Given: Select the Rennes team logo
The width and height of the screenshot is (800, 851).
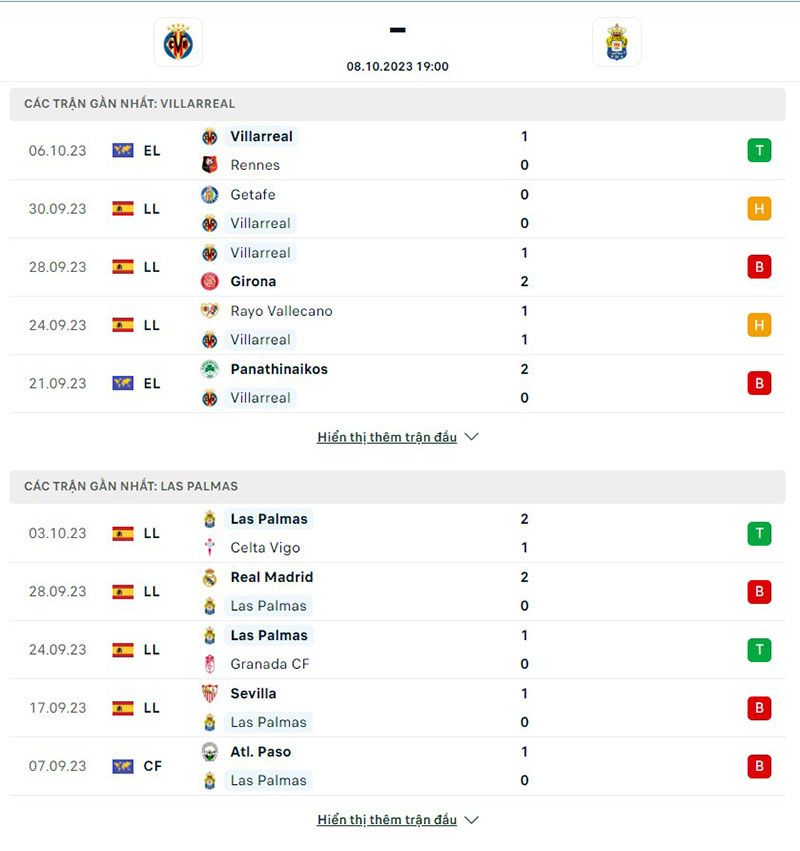Looking at the screenshot, I should pos(211,165).
